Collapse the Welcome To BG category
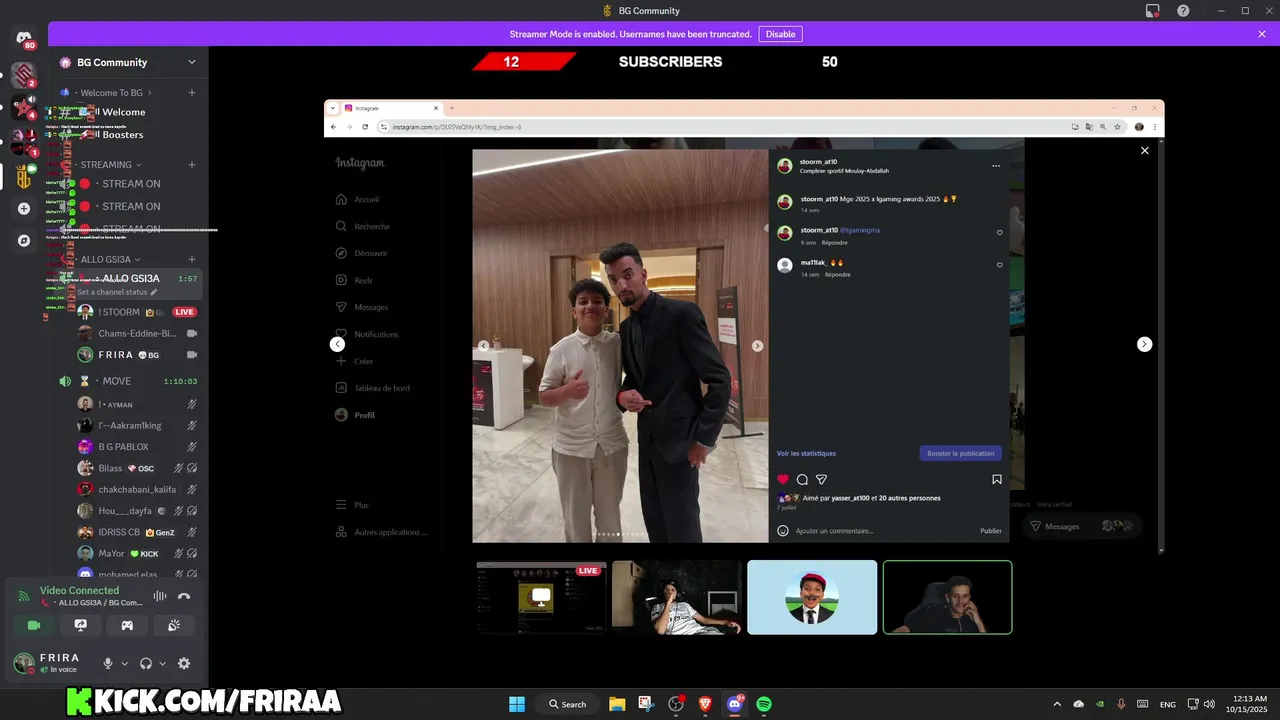 coord(110,93)
